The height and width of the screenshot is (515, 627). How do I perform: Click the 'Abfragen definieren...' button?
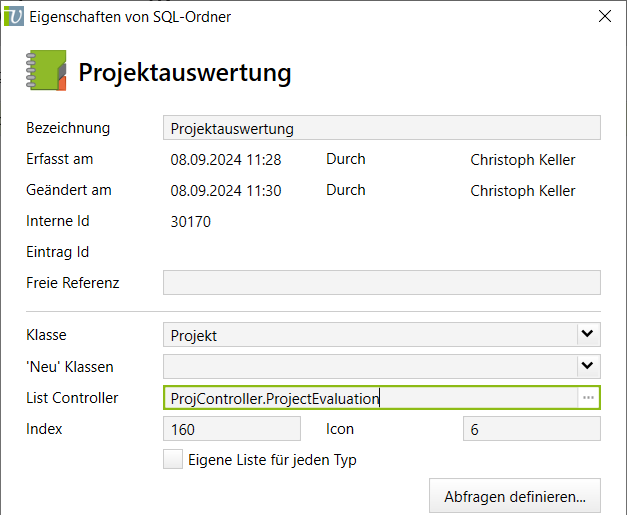pyautogui.click(x=515, y=495)
